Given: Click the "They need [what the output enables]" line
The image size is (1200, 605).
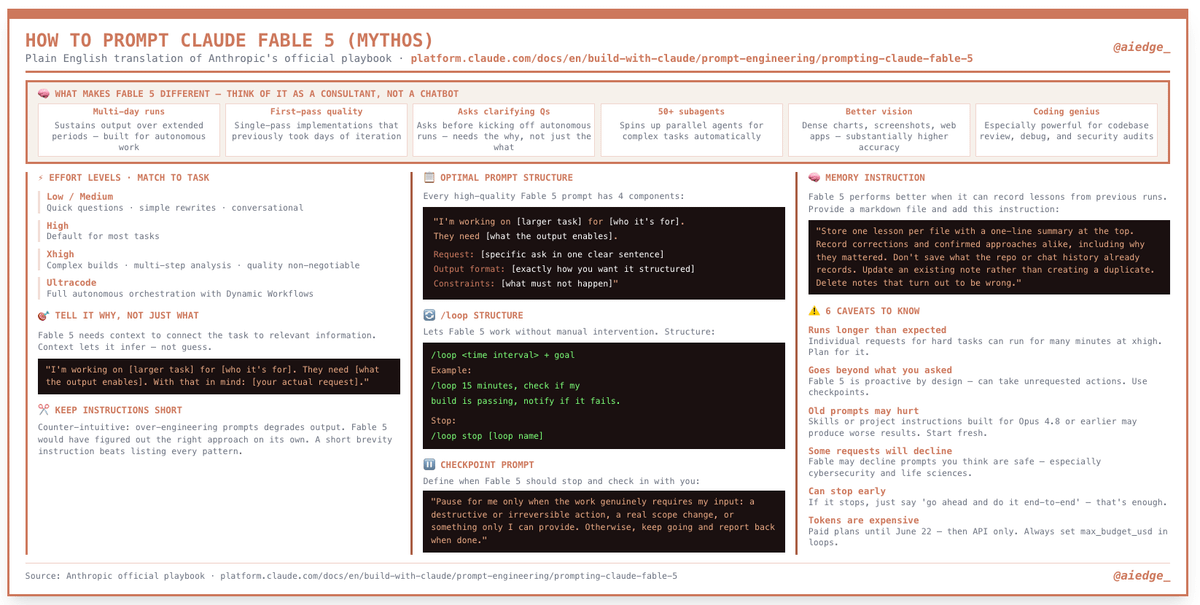Looking at the screenshot, I should (x=525, y=237).
